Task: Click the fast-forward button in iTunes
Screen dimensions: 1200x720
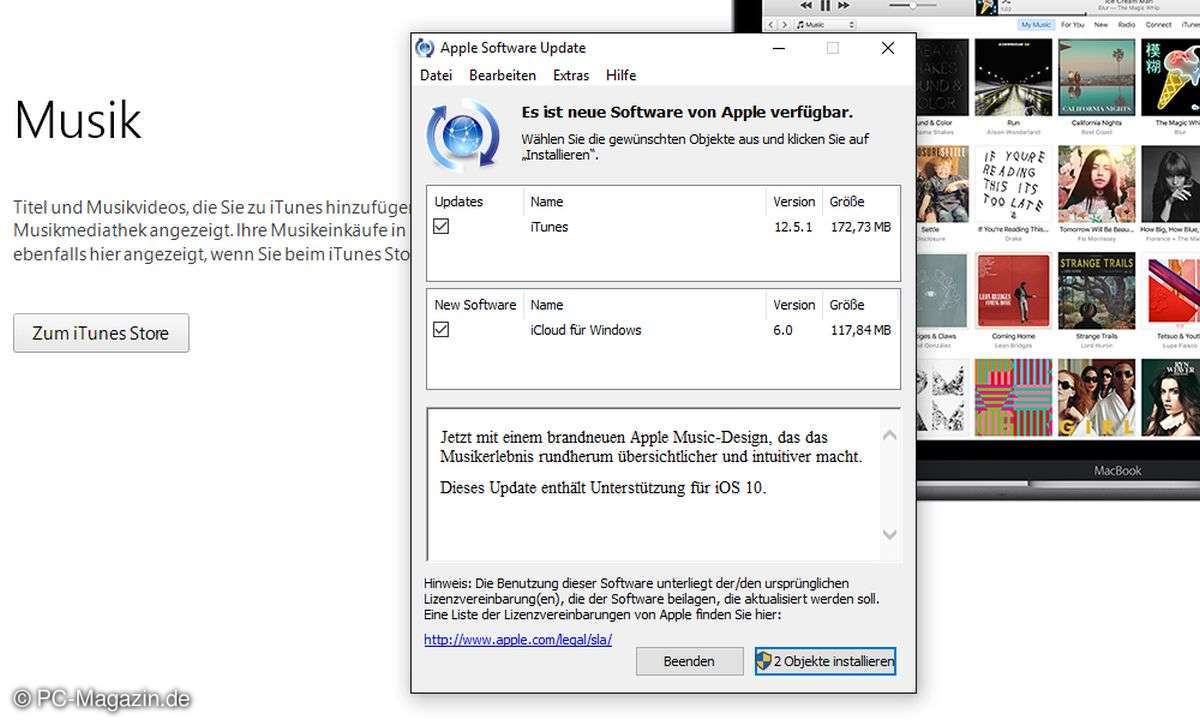Action: pos(844,5)
